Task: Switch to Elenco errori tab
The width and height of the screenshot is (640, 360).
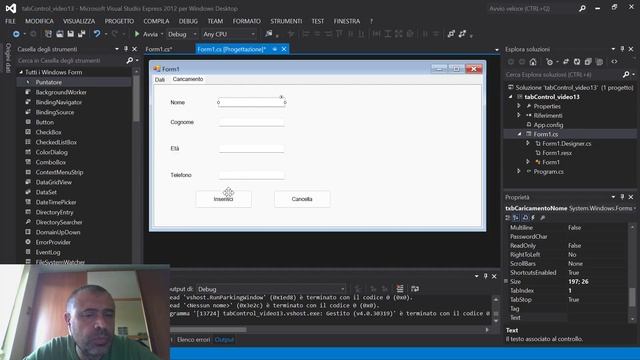Action: (193, 340)
